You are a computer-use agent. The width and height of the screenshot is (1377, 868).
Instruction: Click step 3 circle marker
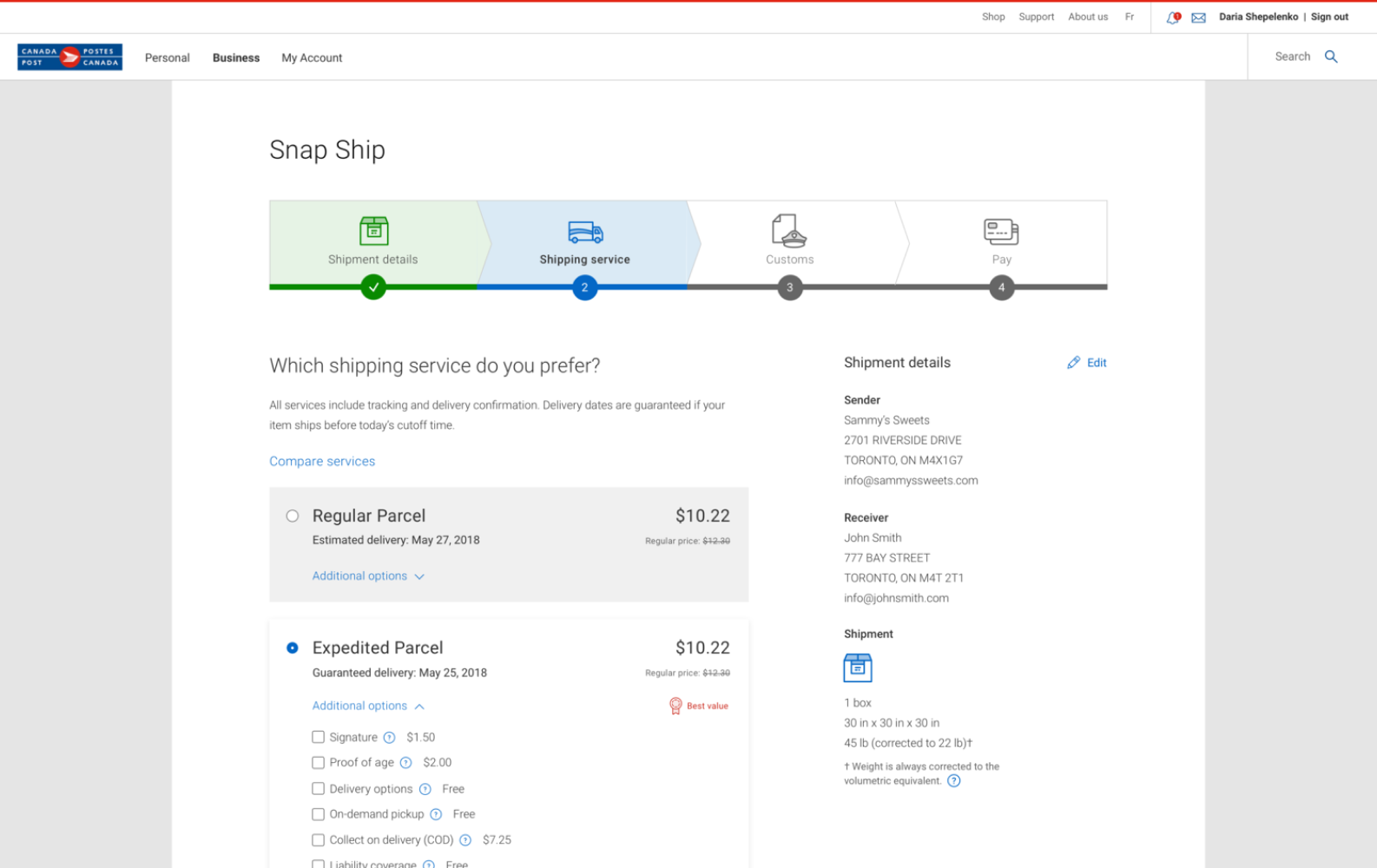pos(789,287)
